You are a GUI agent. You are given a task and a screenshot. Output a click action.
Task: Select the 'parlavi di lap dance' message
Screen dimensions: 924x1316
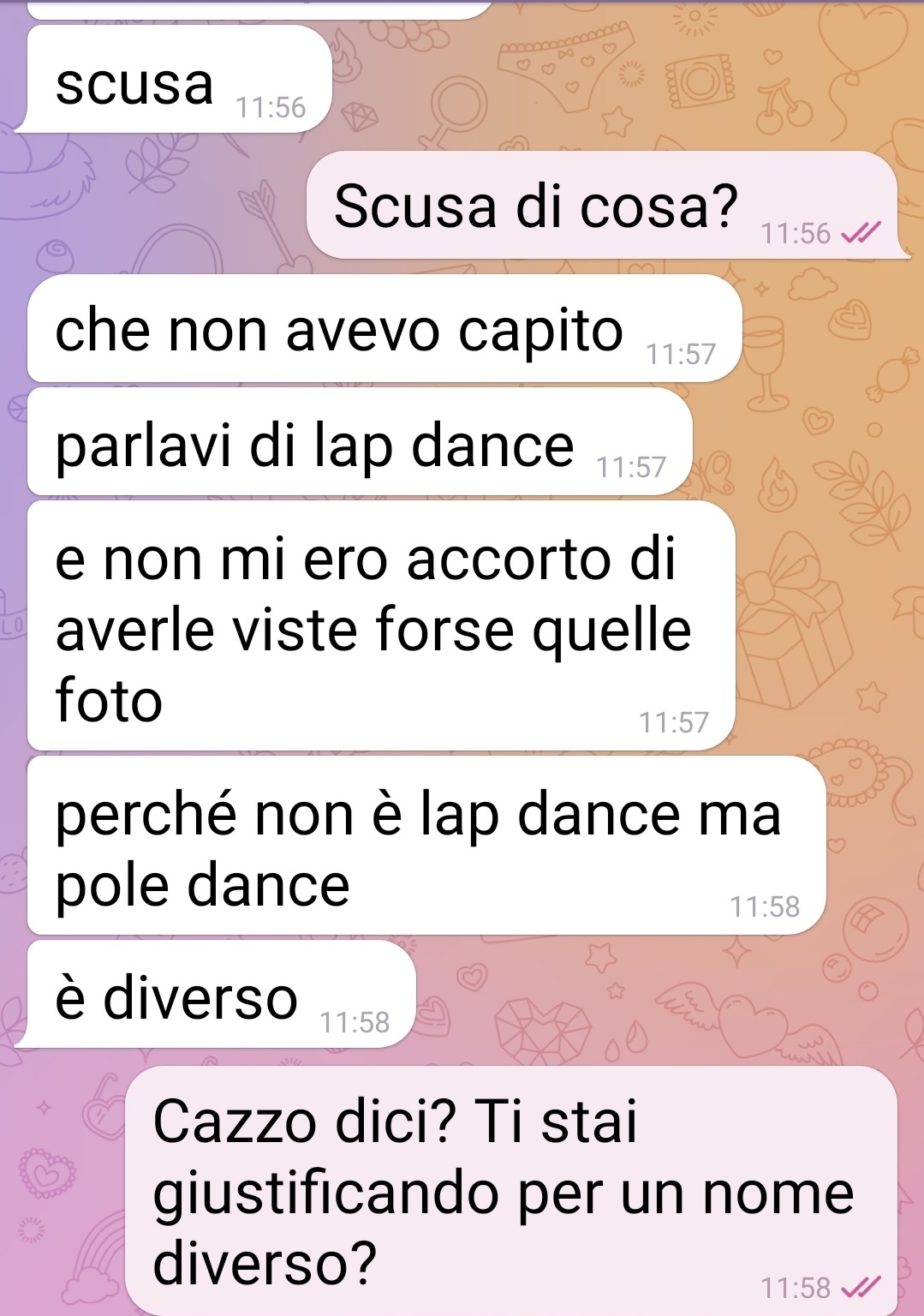pyautogui.click(x=360, y=442)
